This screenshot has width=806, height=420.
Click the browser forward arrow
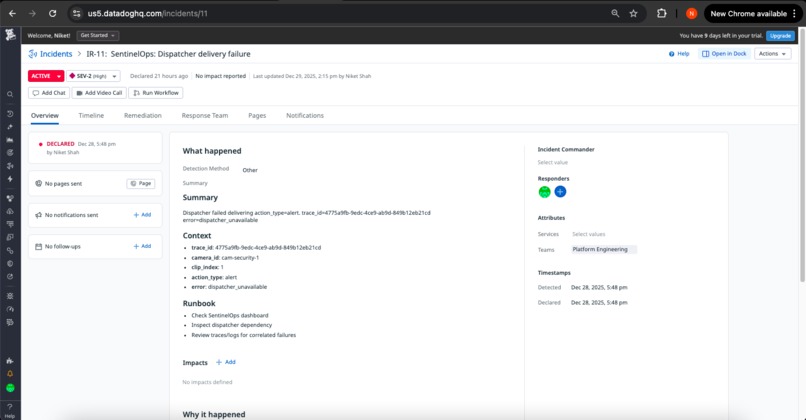point(32,13)
